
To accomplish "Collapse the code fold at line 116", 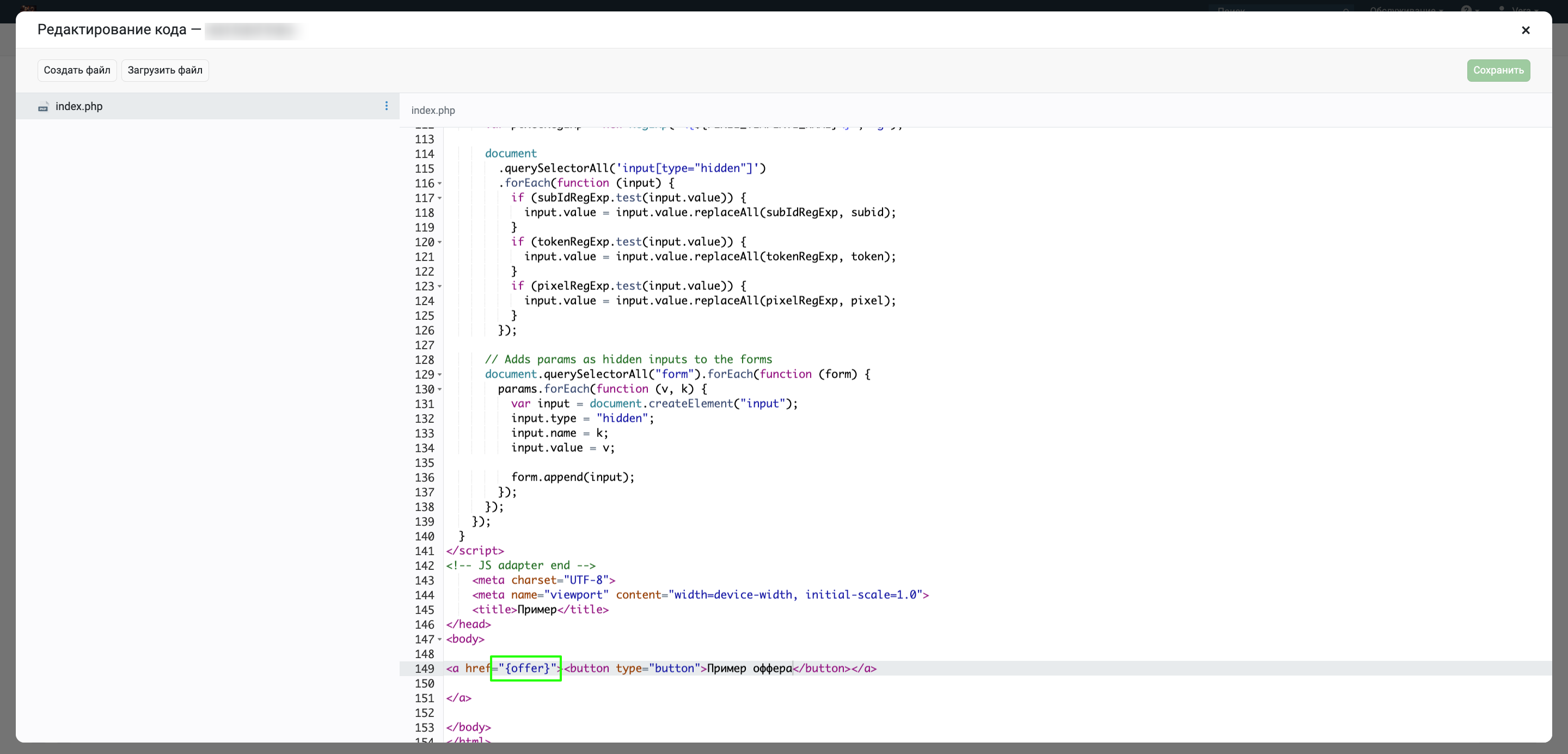I will click(x=439, y=183).
